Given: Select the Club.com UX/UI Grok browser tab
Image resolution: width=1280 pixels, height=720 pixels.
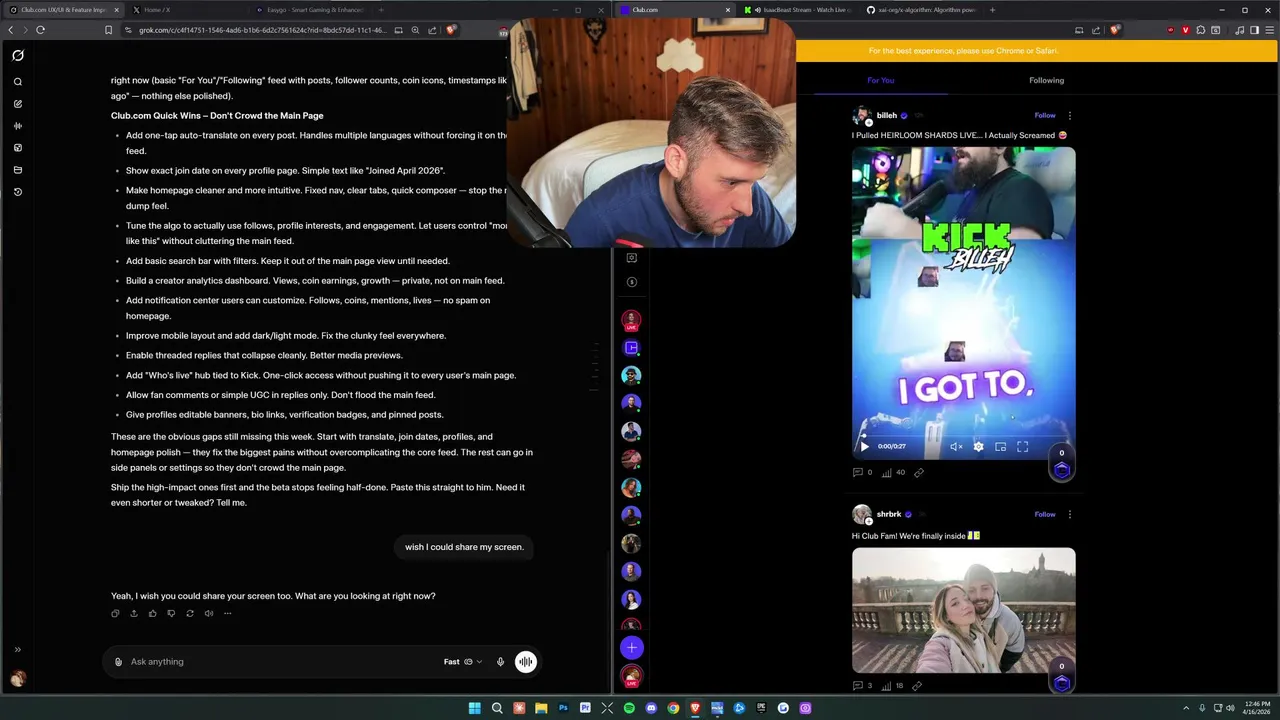Looking at the screenshot, I should click(64, 10).
